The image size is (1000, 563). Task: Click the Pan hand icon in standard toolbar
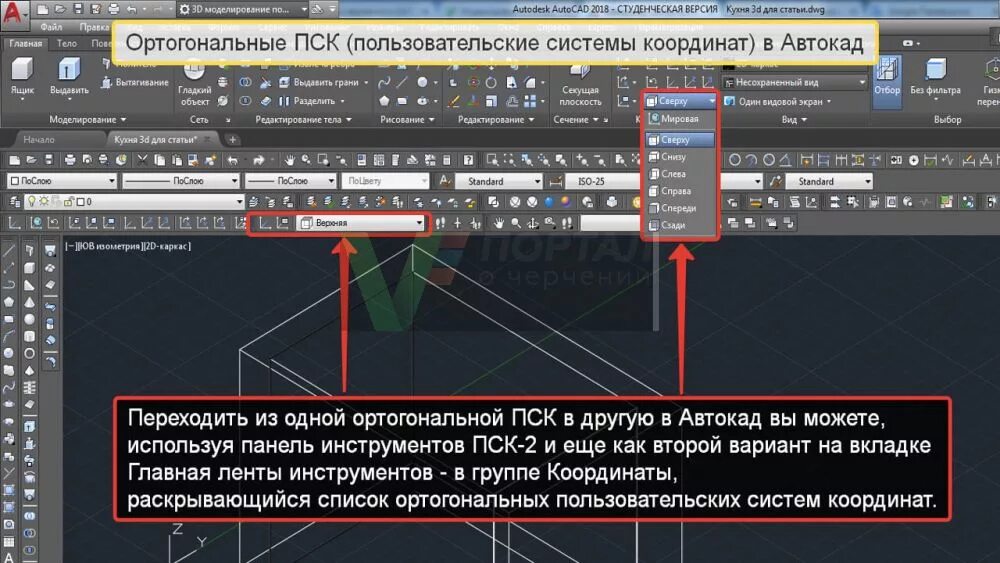[x=290, y=160]
